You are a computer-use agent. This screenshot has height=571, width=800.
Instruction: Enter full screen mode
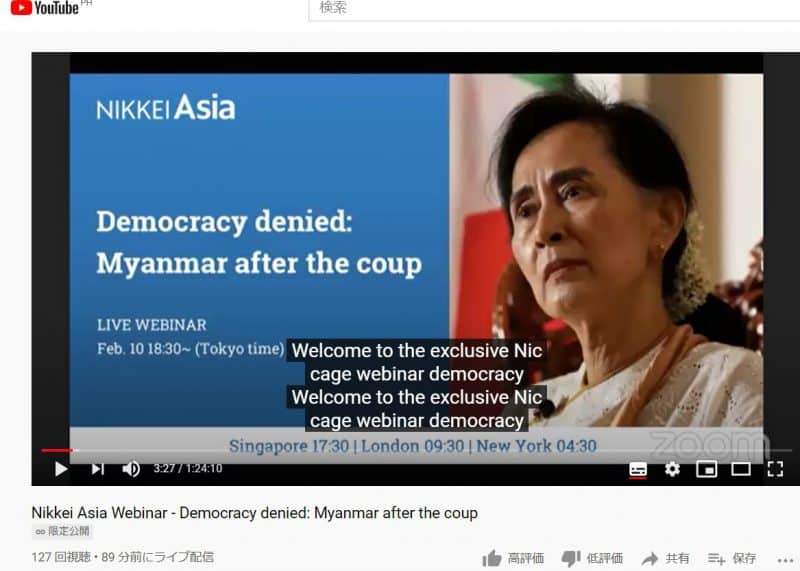775,469
